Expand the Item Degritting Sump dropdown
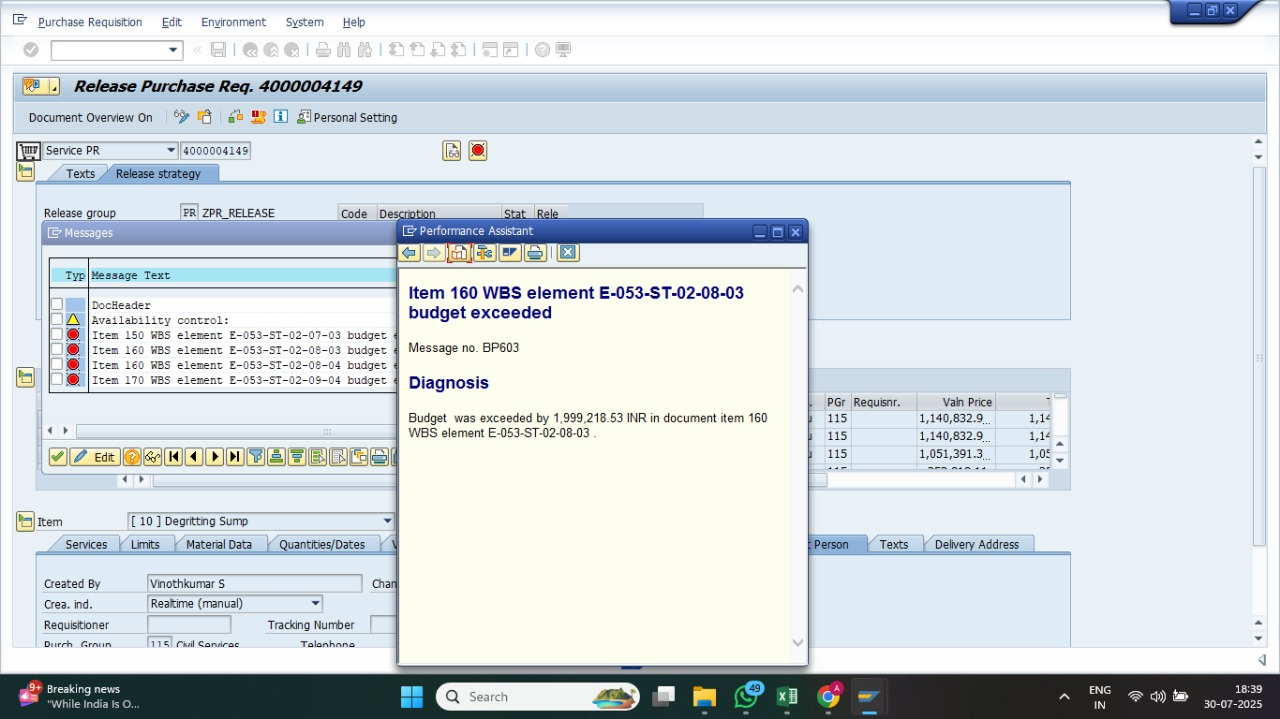This screenshot has width=1280, height=719. [x=388, y=521]
